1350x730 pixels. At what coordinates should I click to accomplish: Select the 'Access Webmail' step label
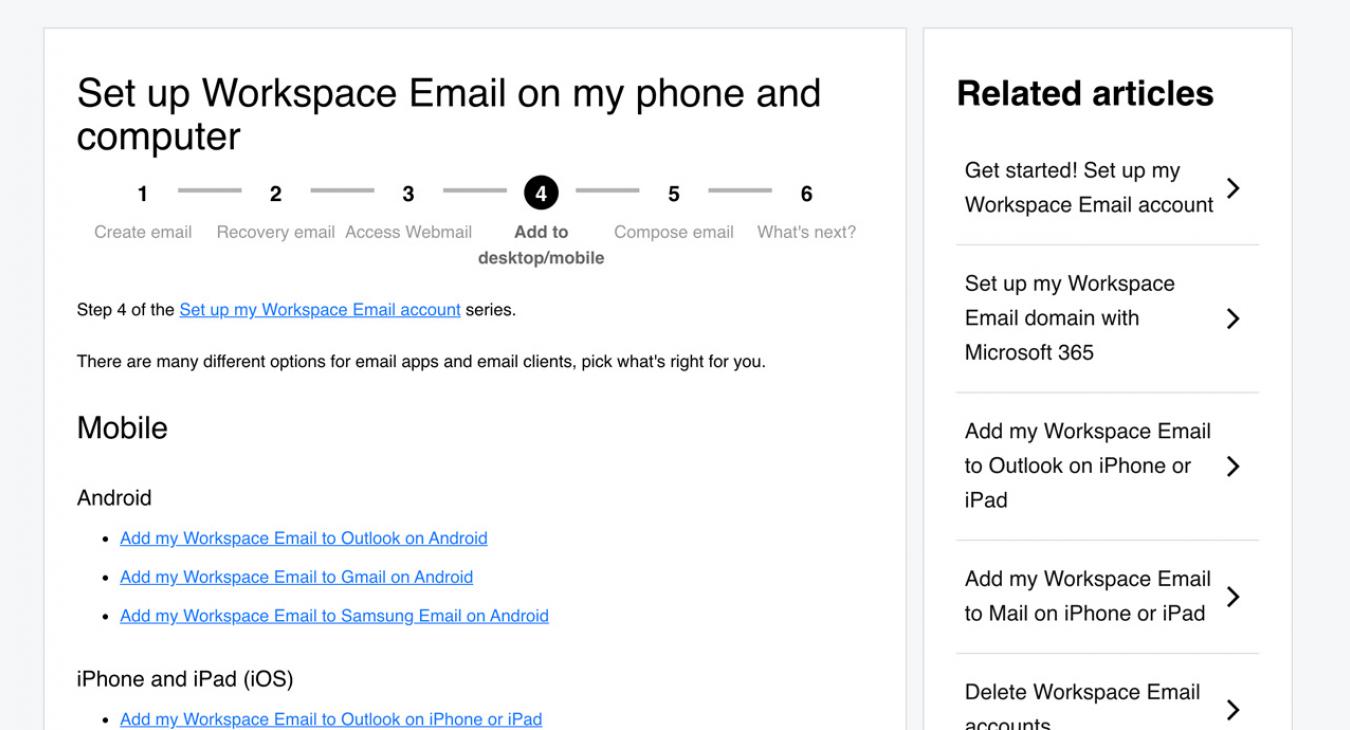coord(410,232)
